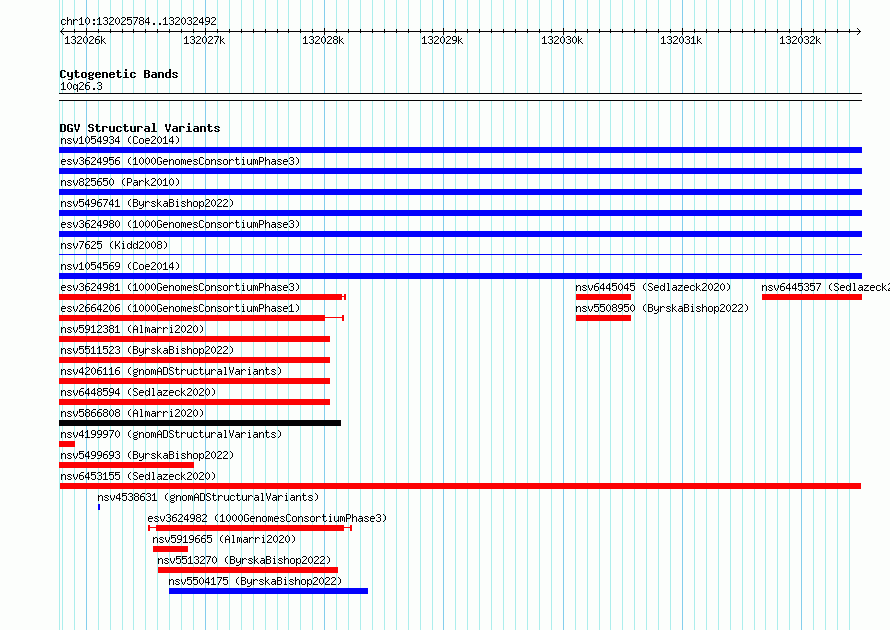Open the nsv1054569 (Coe2014) variant label

[120, 266]
